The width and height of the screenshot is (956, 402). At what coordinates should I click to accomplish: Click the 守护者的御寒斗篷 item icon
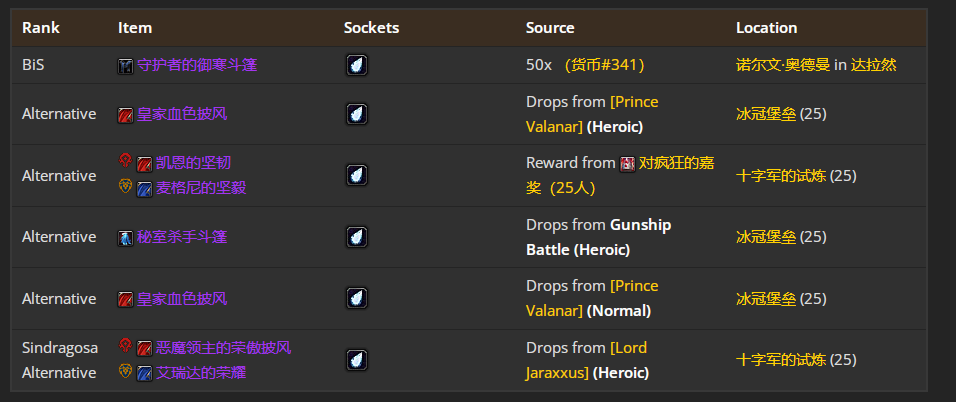pyautogui.click(x=125, y=65)
